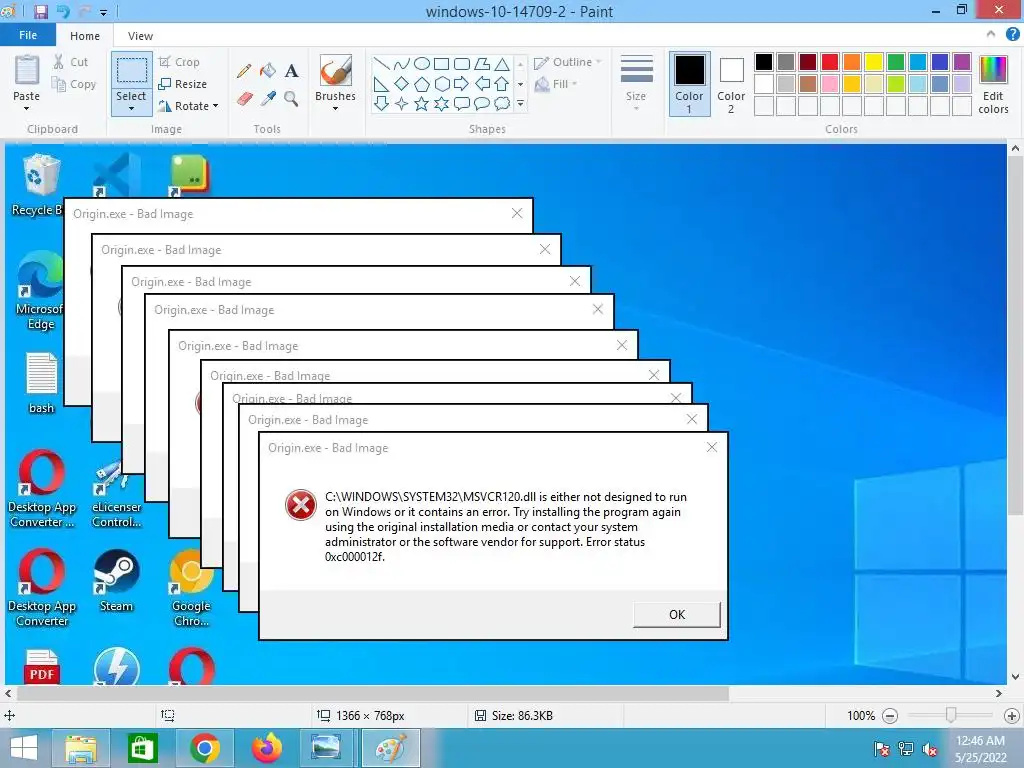Image resolution: width=1024 pixels, height=768 pixels.
Task: Open the File menu
Action: (x=27, y=35)
